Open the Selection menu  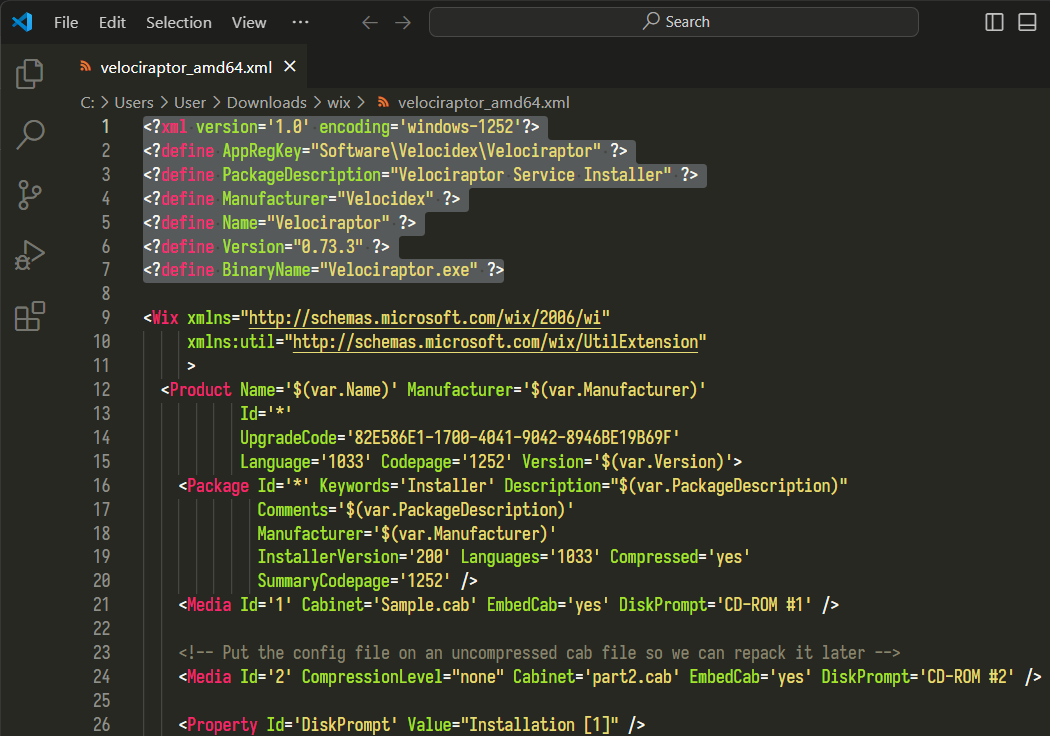point(178,21)
